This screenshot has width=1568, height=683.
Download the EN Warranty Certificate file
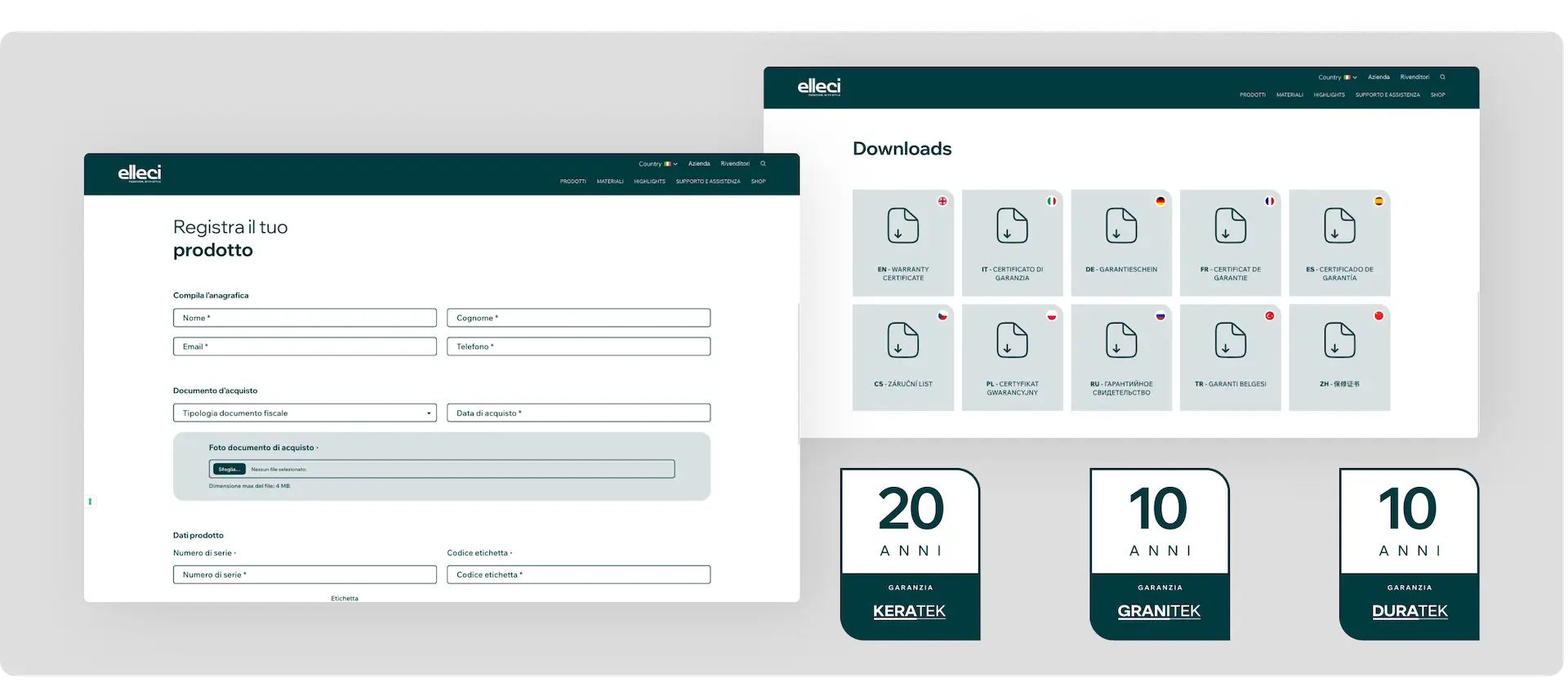coord(902,243)
